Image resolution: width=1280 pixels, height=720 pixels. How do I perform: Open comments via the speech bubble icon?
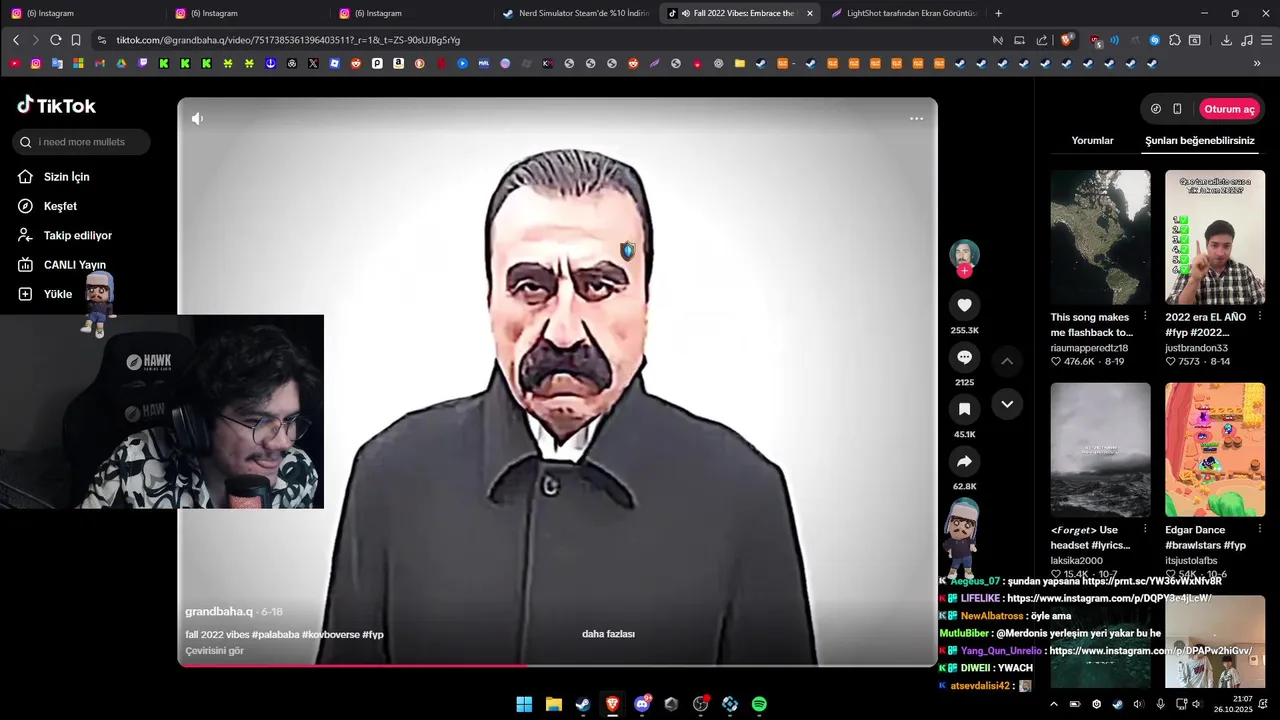(964, 357)
